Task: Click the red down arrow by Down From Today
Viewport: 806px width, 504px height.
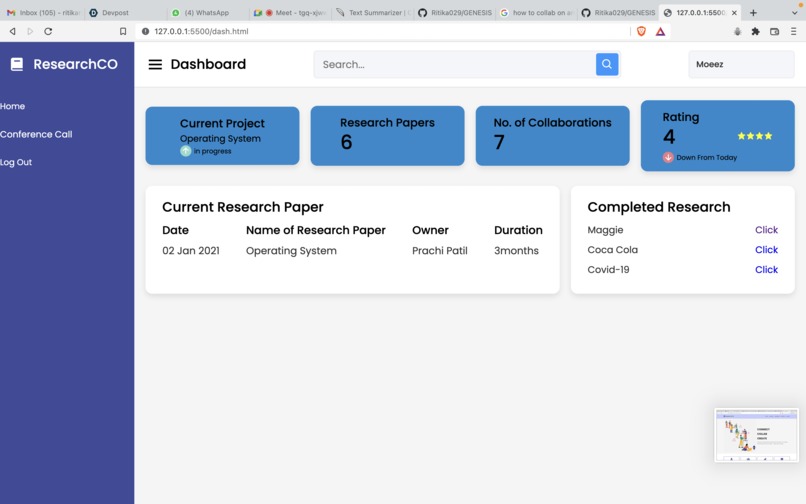Action: pos(668,157)
